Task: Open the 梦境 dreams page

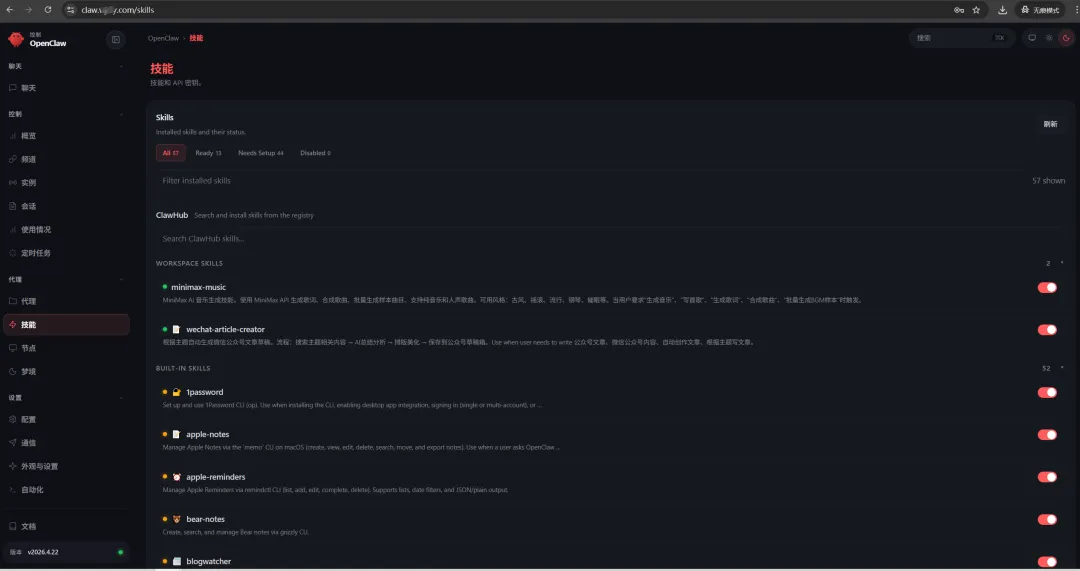Action: pyautogui.click(x=66, y=371)
